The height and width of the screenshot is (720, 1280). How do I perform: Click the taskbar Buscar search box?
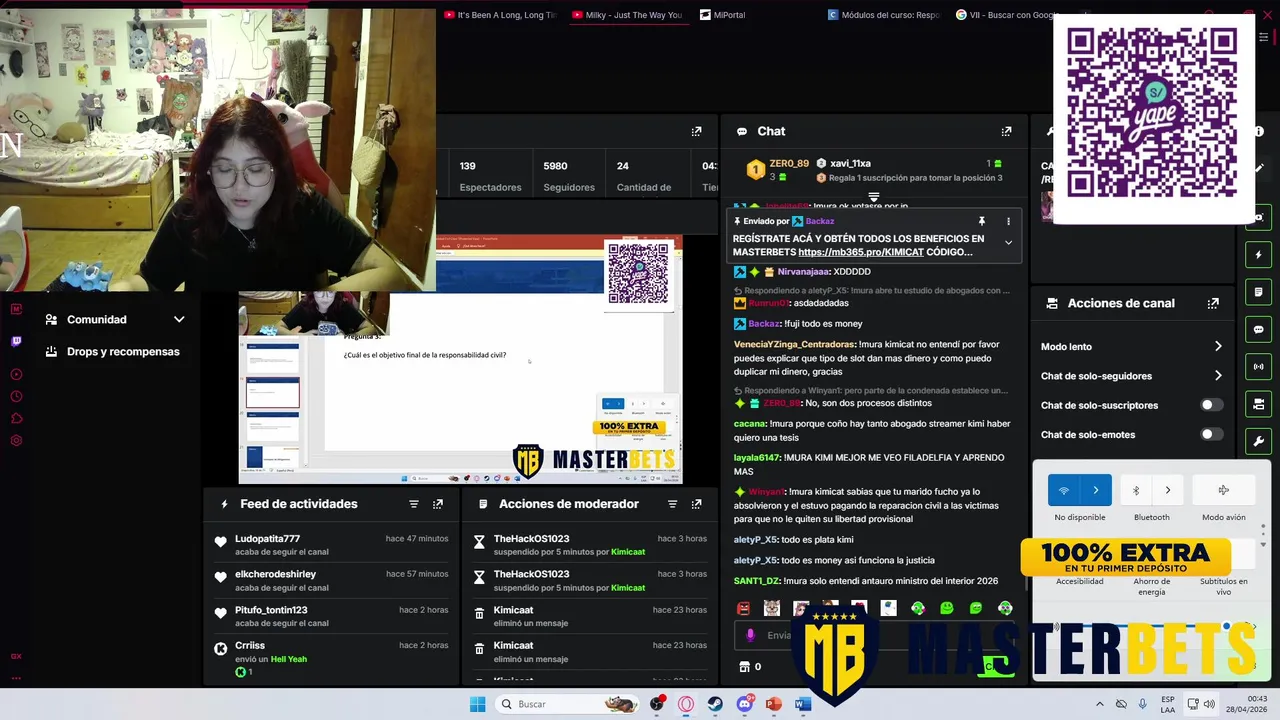click(x=568, y=704)
